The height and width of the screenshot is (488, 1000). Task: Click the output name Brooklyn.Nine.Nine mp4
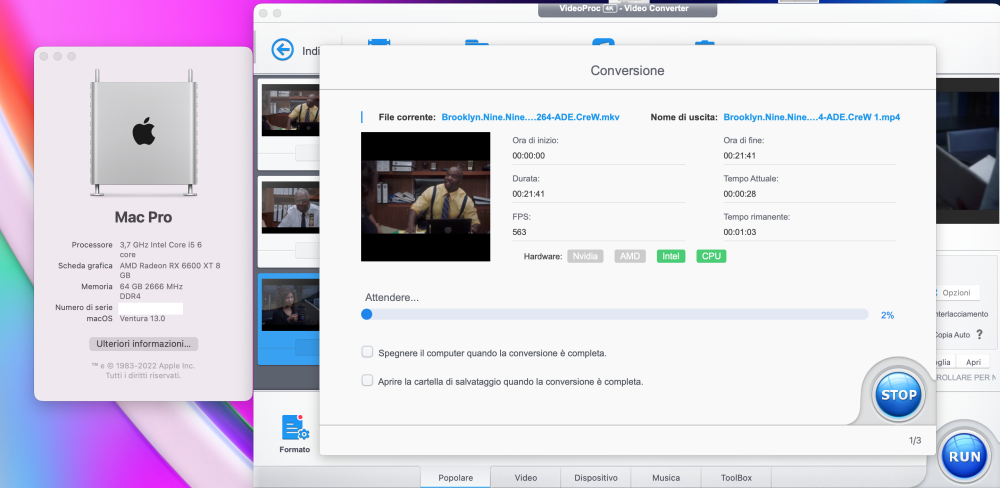[812, 117]
